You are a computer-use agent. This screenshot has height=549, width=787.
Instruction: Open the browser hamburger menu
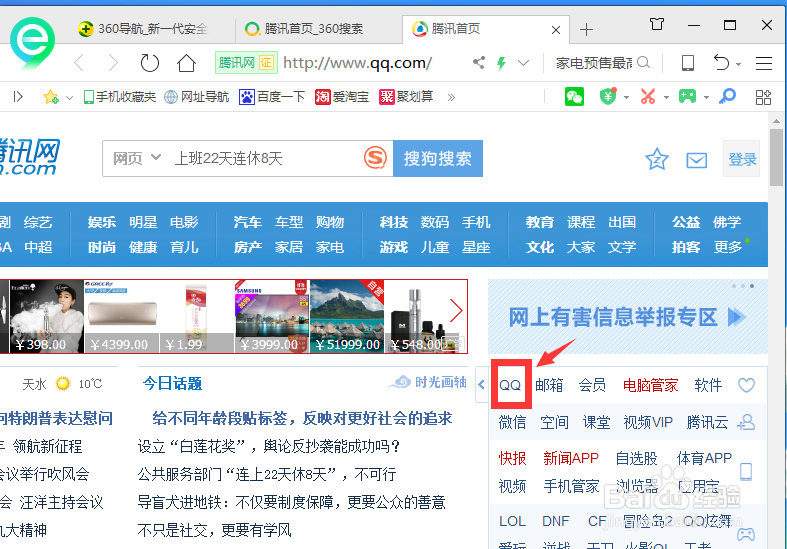point(763,63)
